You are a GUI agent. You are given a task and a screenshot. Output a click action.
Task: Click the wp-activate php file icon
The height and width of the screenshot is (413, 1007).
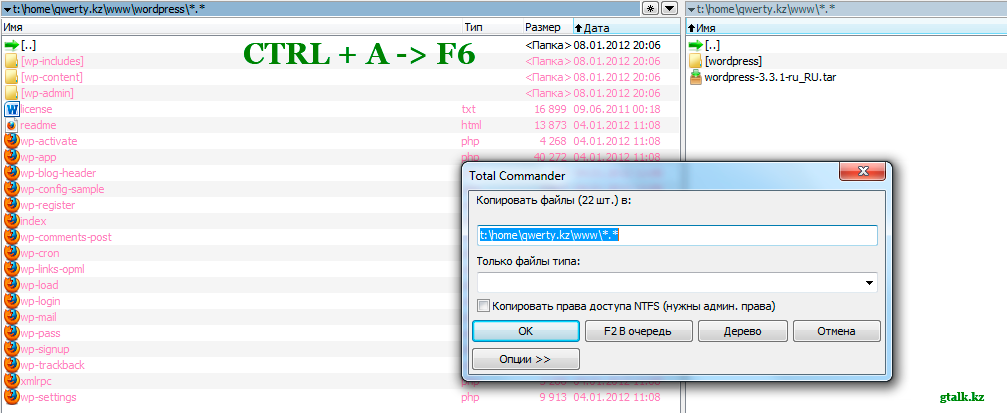pyautogui.click(x=12, y=141)
